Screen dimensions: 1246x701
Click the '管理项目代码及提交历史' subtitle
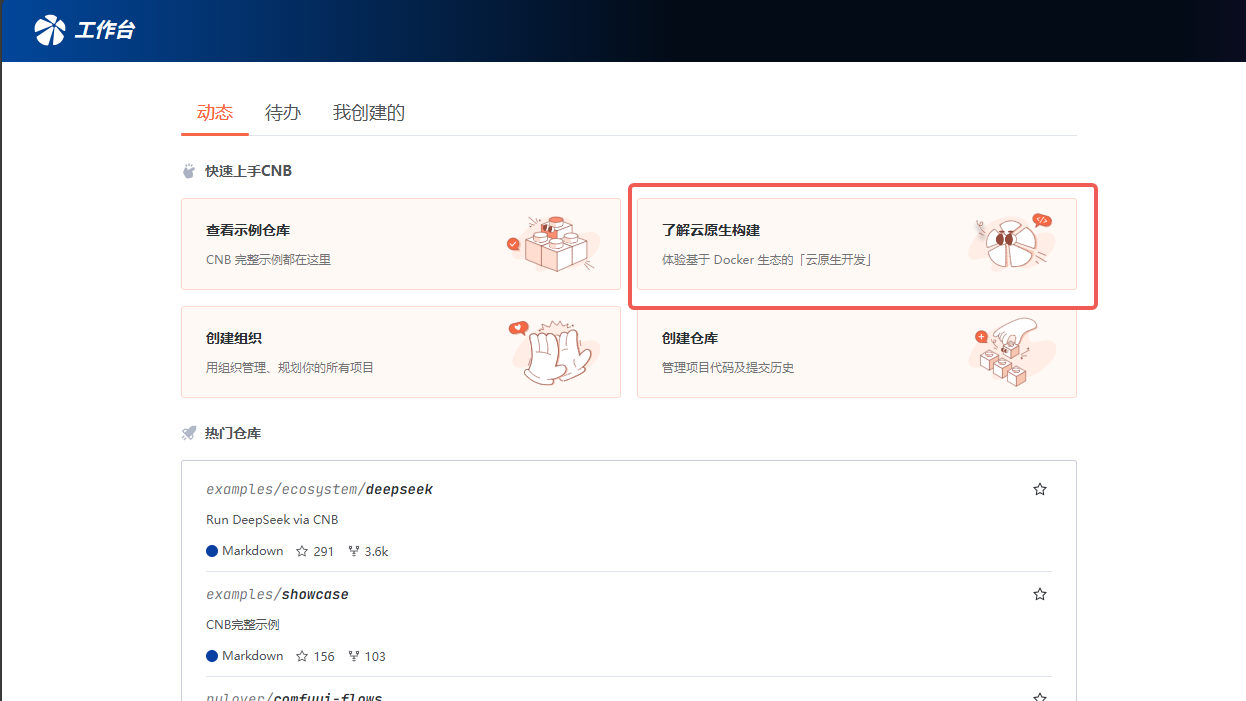point(728,368)
